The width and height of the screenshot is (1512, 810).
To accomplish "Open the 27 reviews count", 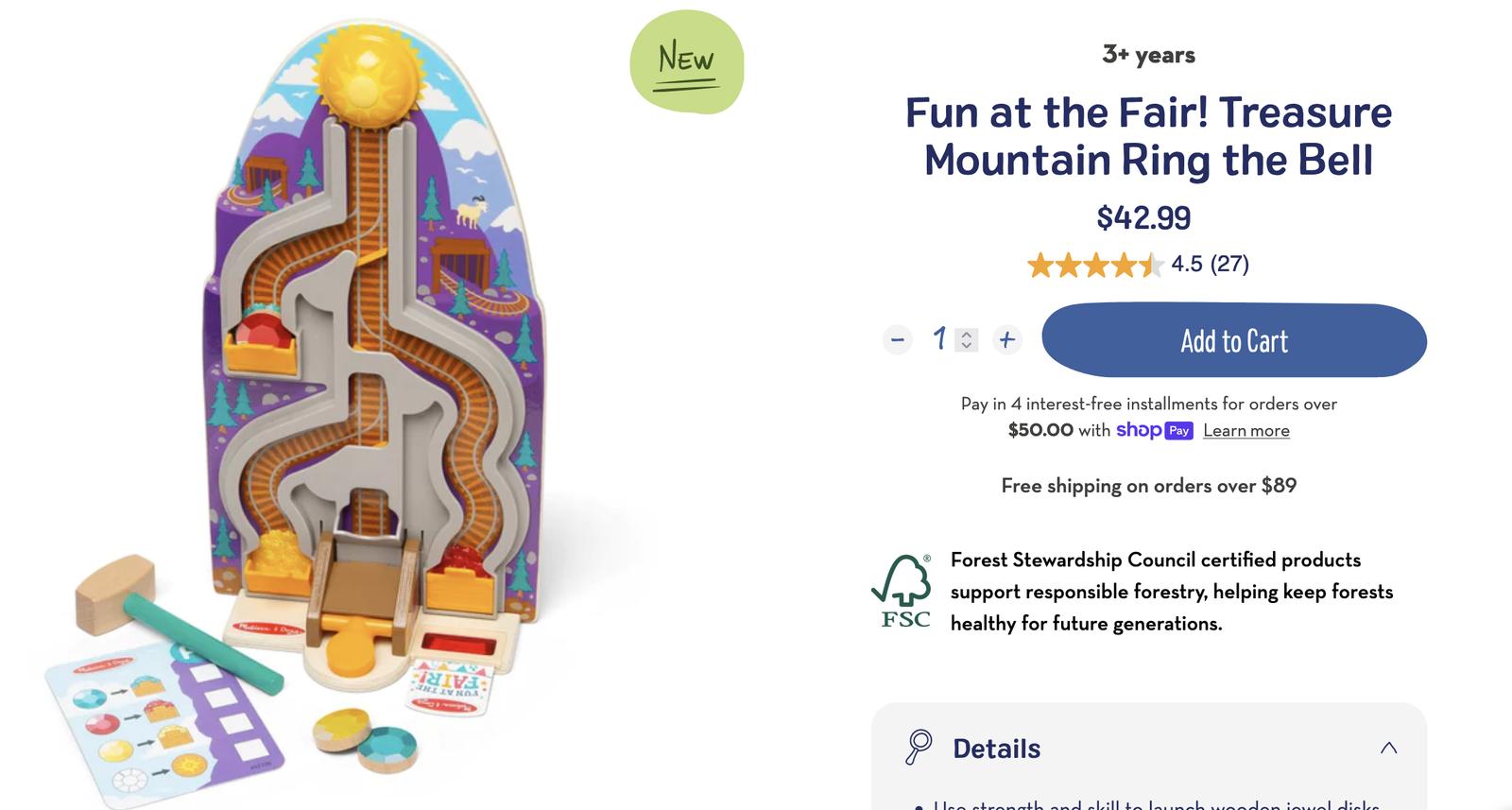I will point(1229,264).
